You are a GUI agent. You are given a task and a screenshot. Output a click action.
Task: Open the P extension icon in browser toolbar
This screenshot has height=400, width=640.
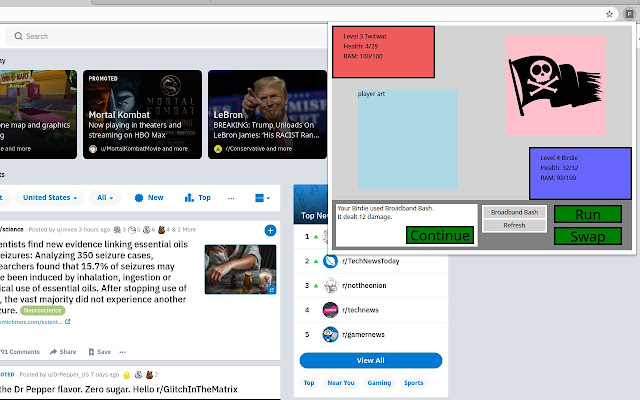pyautogui.click(x=629, y=14)
